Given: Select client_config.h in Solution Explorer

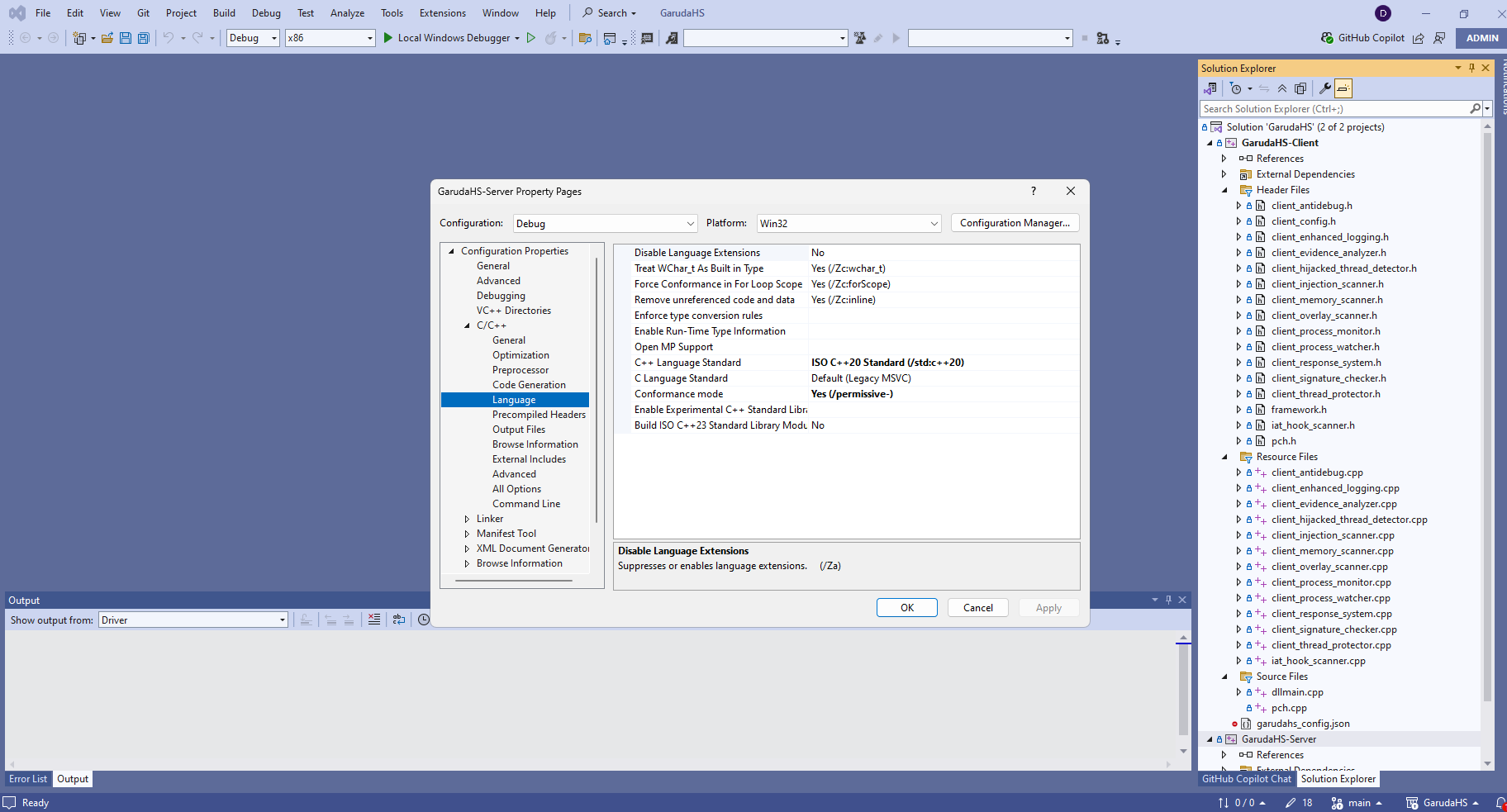Looking at the screenshot, I should coord(1303,221).
